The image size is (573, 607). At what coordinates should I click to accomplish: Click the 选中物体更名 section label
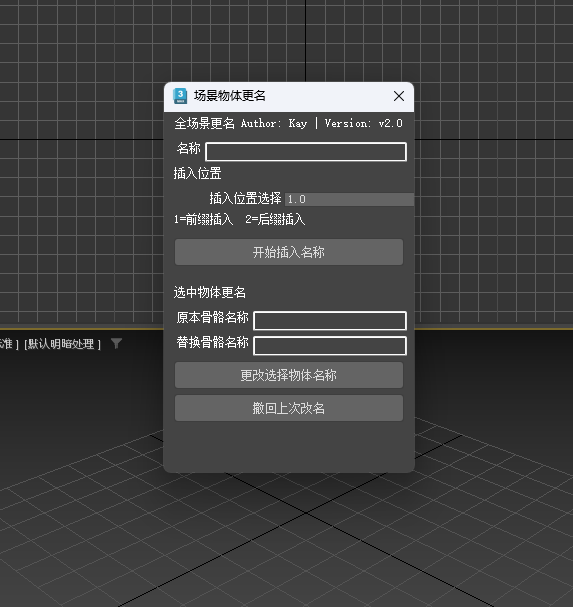pyautogui.click(x=209, y=292)
